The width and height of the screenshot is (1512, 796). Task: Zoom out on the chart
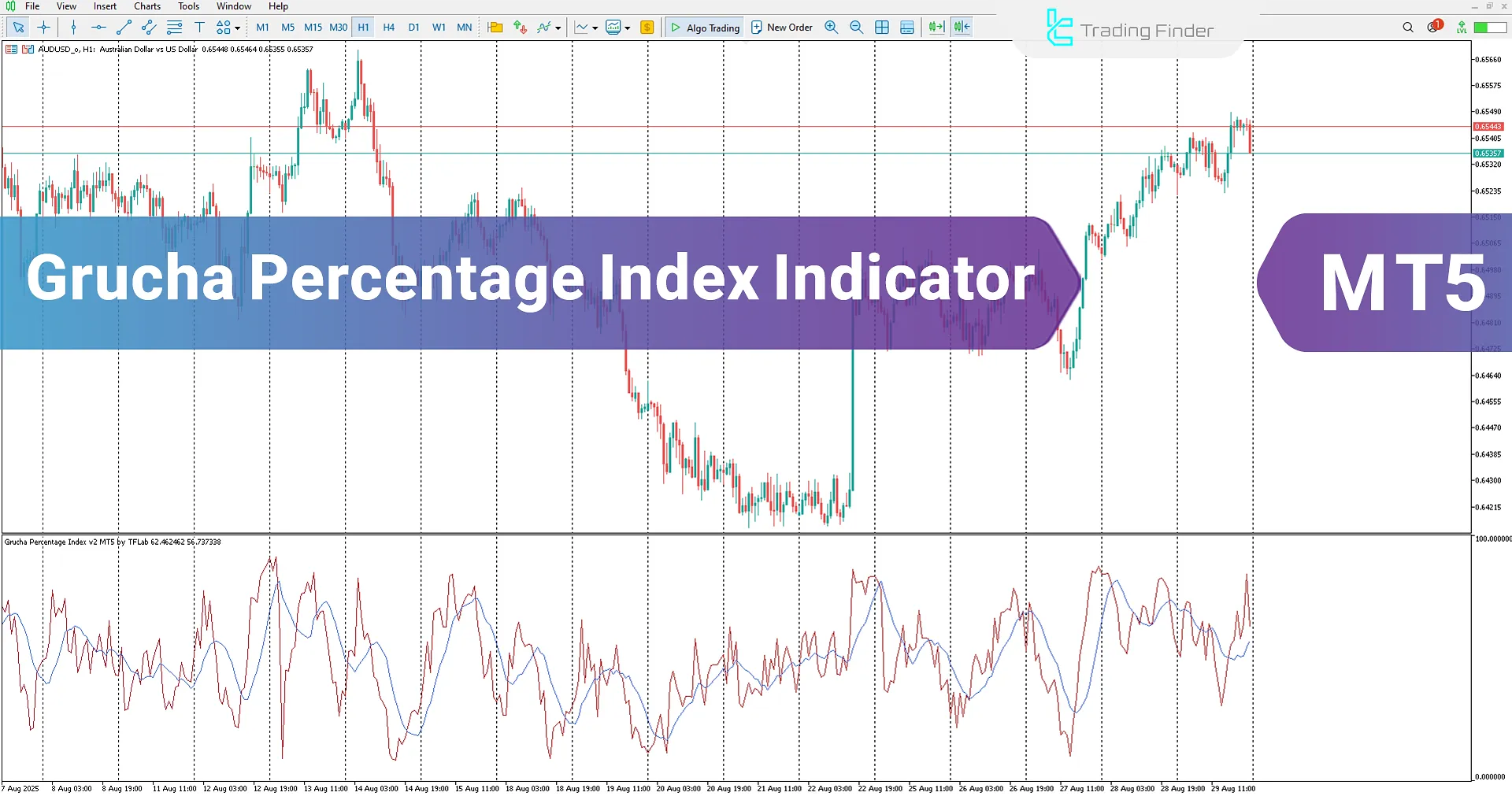pyautogui.click(x=857, y=28)
